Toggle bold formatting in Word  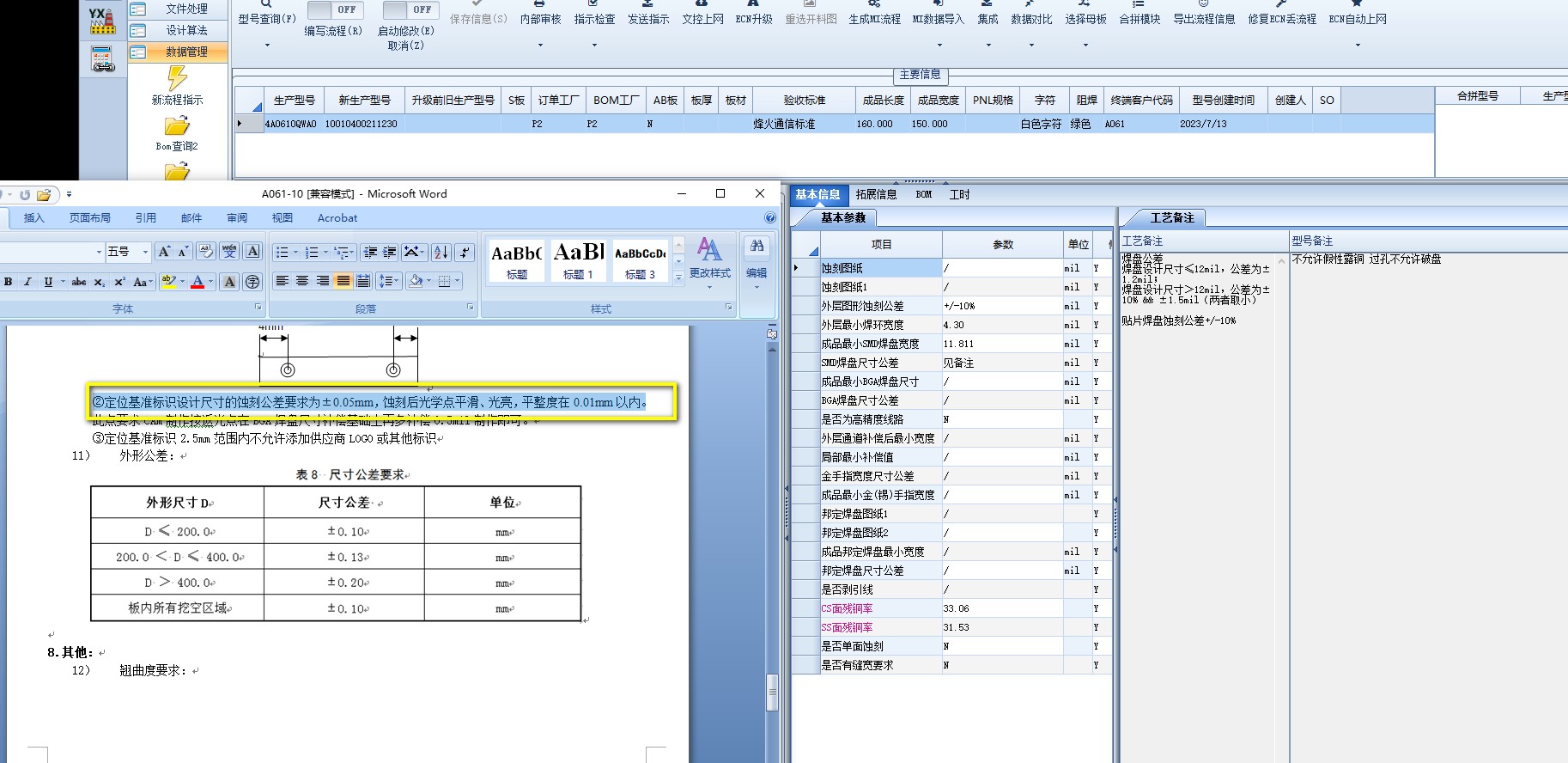(x=8, y=282)
